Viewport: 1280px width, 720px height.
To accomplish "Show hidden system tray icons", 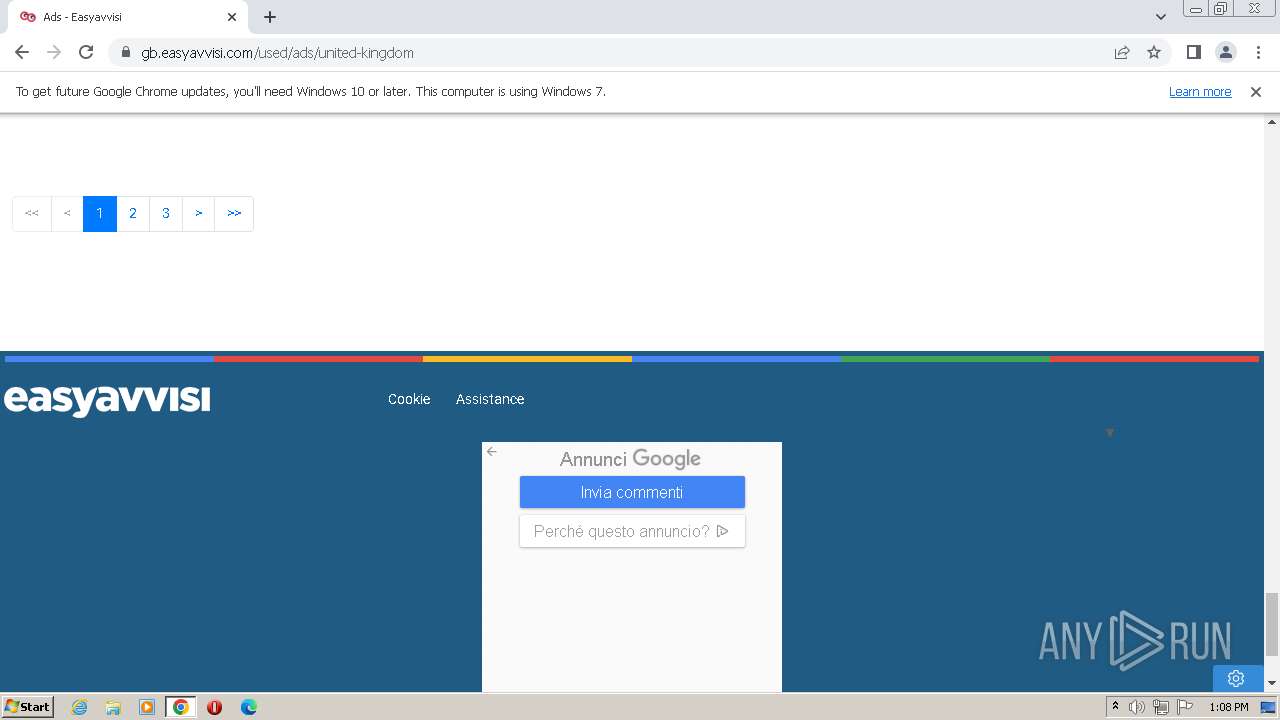I will [1115, 707].
